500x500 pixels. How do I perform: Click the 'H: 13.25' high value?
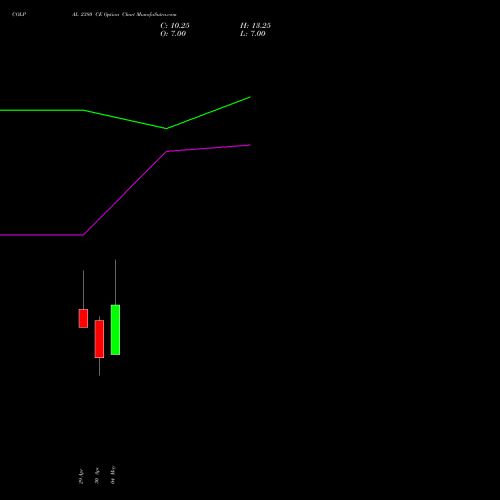pyautogui.click(x=255, y=26)
